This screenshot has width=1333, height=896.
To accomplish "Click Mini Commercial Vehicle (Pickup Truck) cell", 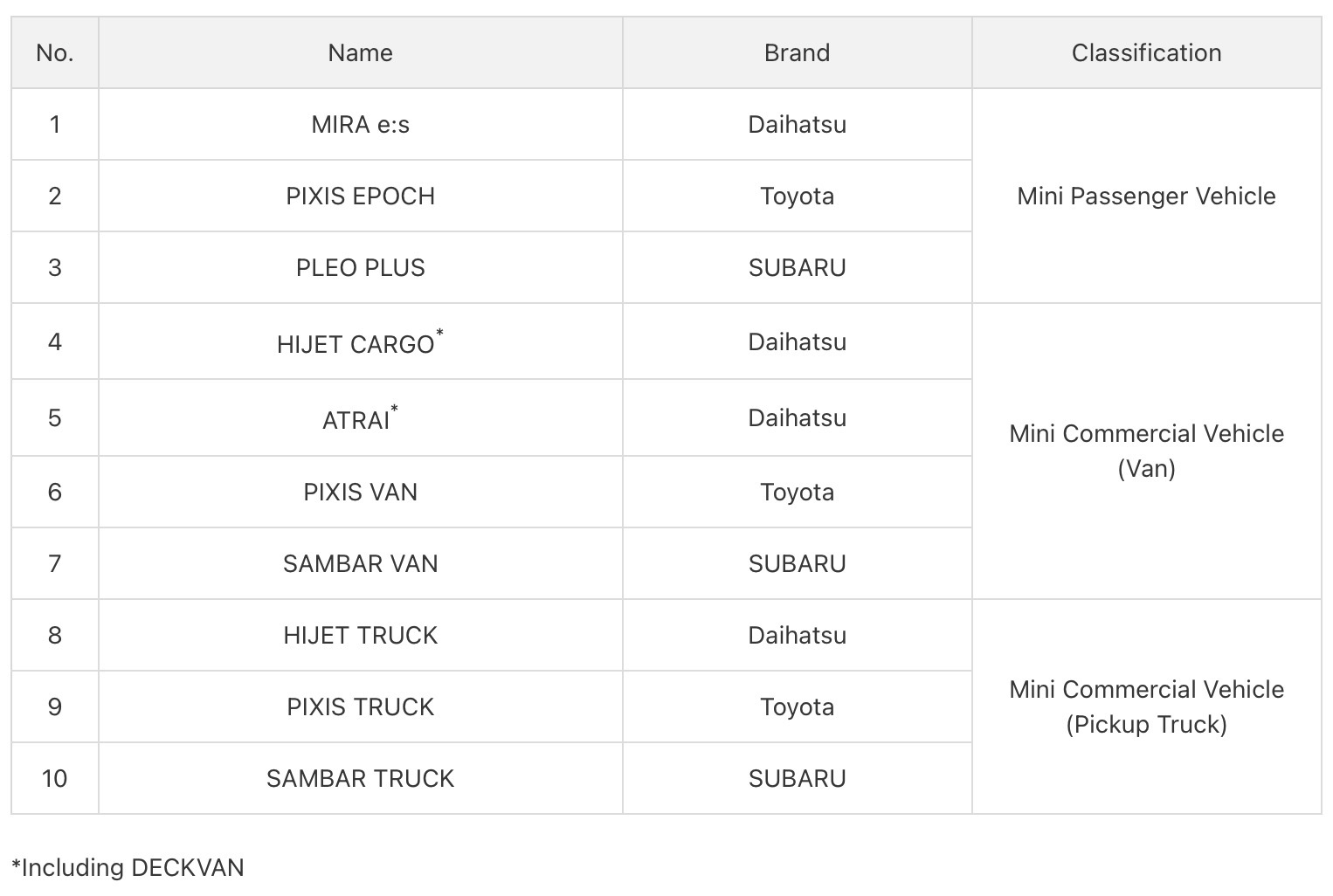I will click(1146, 706).
